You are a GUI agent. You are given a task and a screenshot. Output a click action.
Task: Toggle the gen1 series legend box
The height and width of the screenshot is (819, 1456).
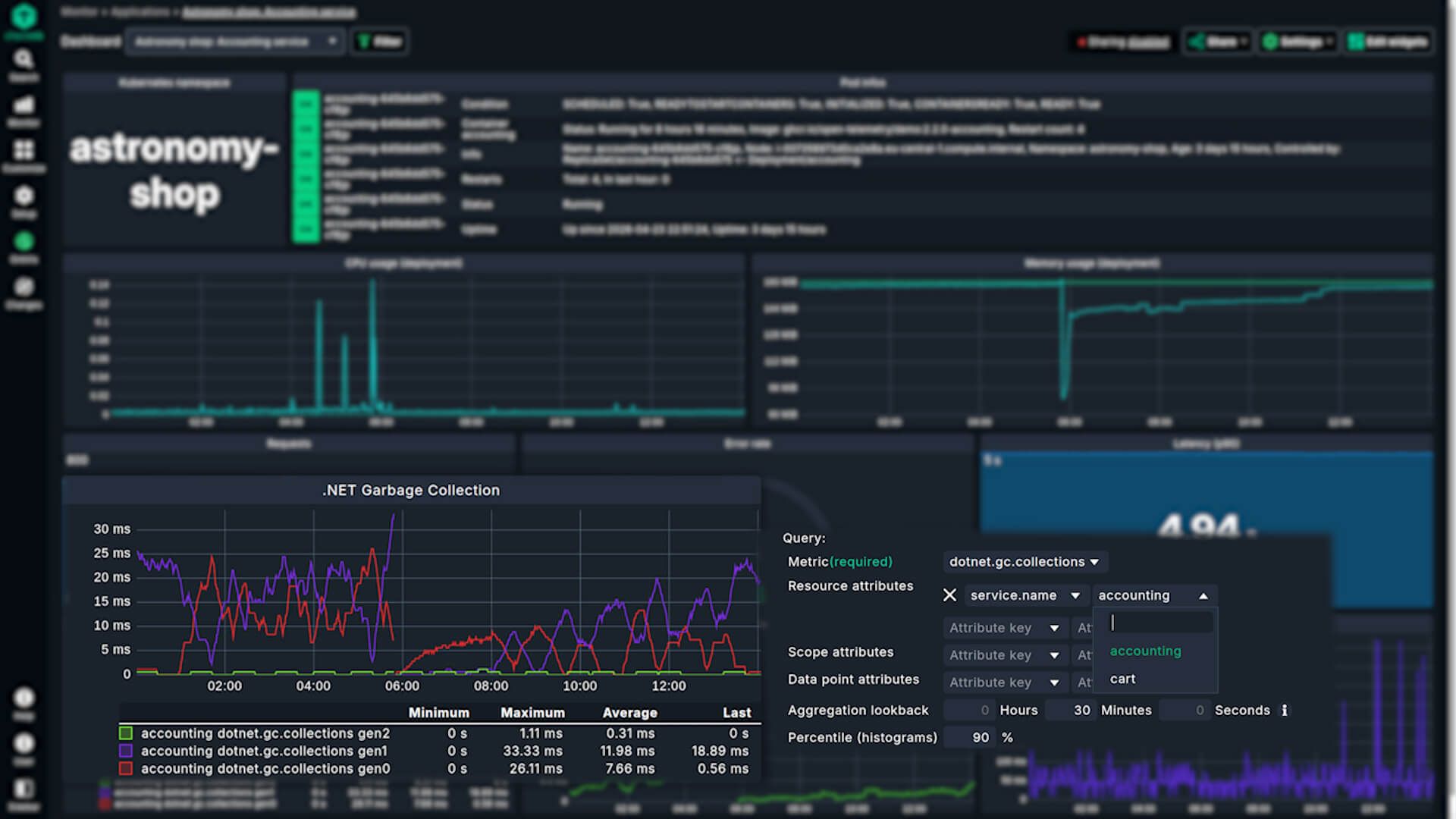tap(126, 751)
